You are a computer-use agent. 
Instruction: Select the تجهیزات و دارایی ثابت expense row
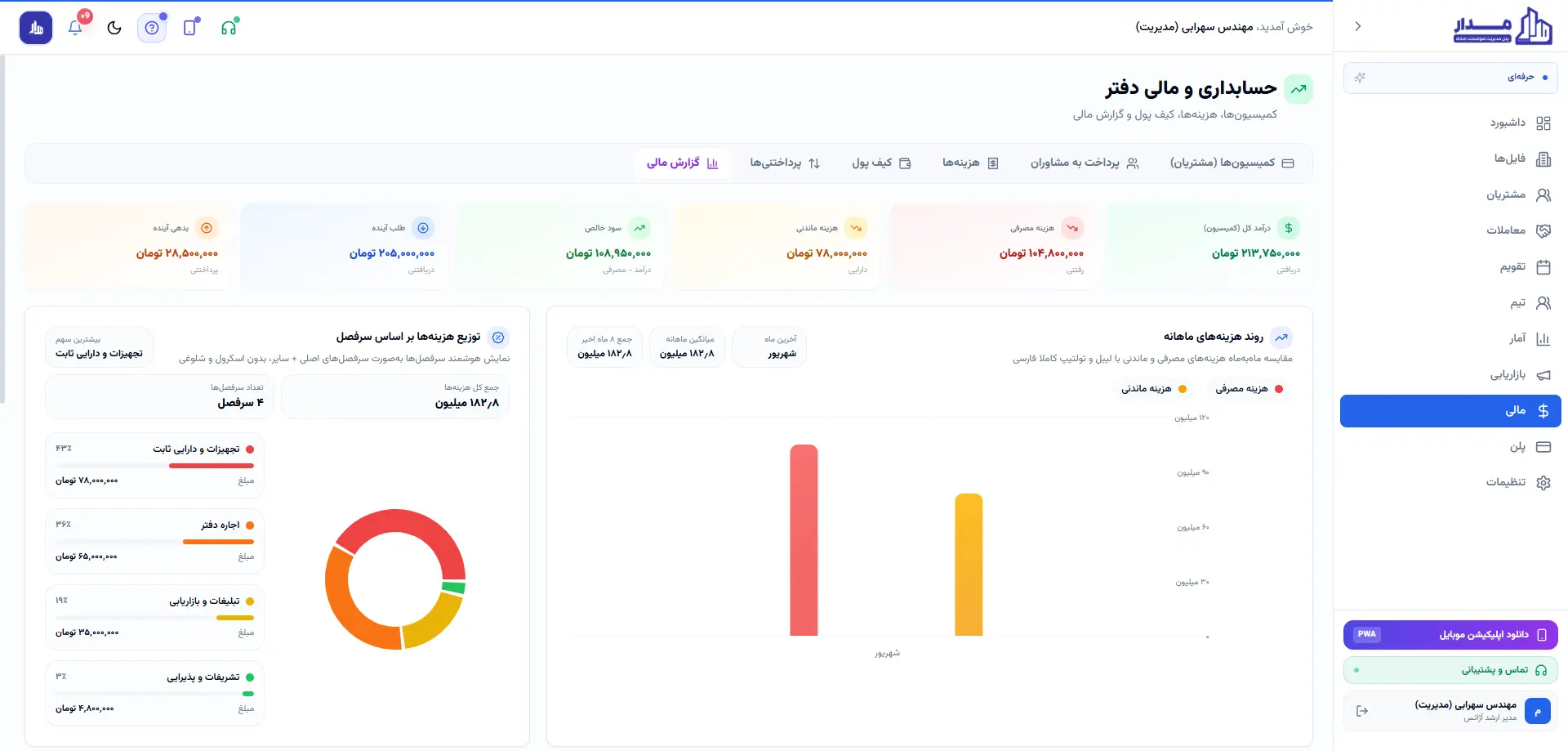pyautogui.click(x=155, y=465)
